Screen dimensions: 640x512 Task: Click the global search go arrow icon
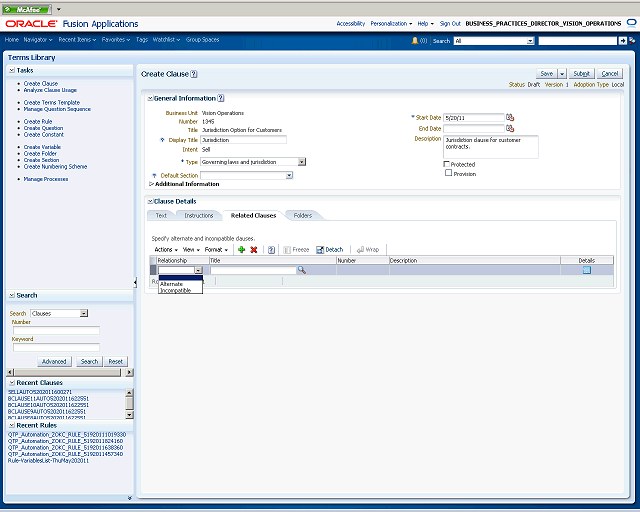click(622, 41)
